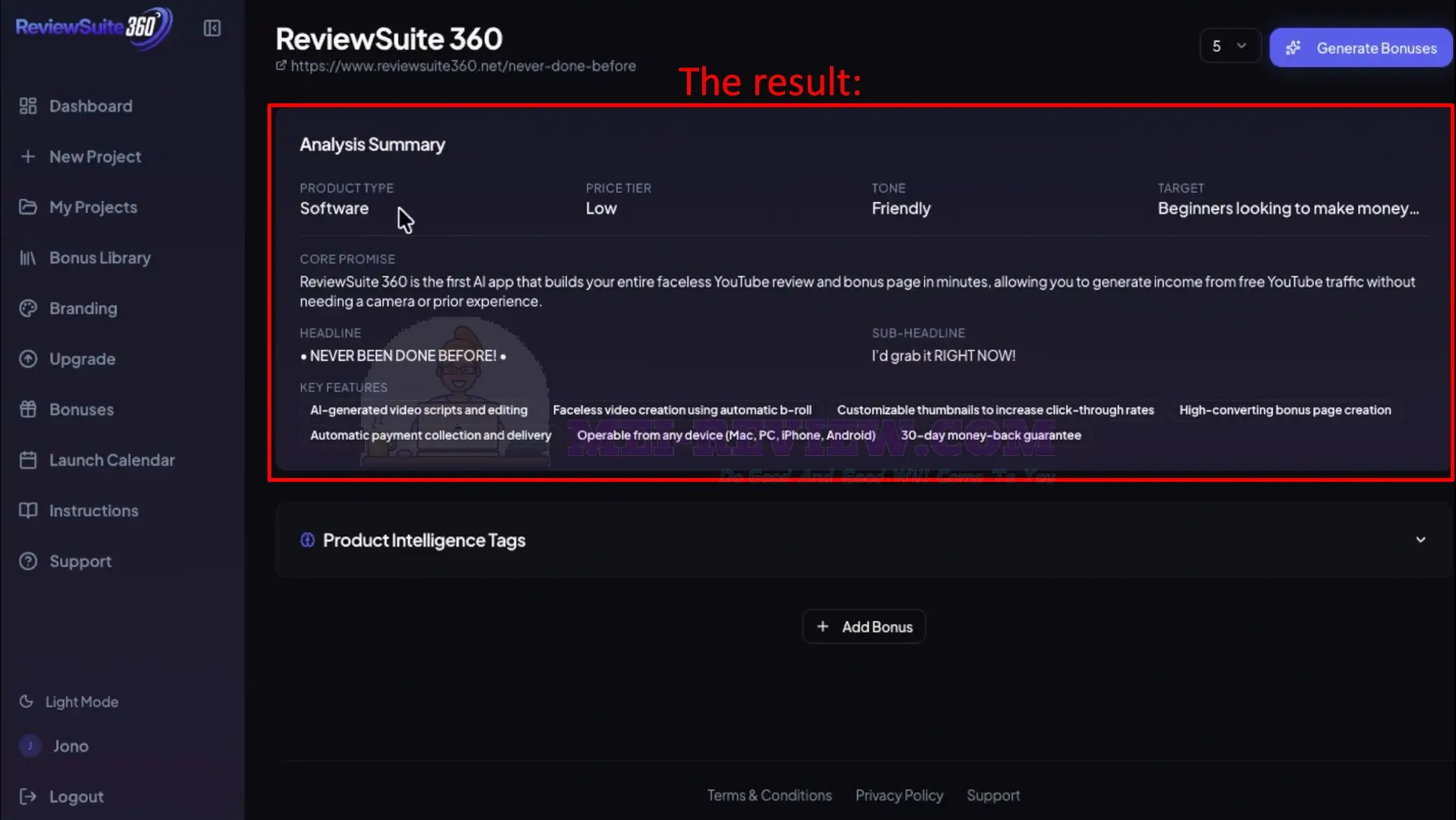Click the Add Bonus button
The image size is (1456, 820).
(864, 626)
